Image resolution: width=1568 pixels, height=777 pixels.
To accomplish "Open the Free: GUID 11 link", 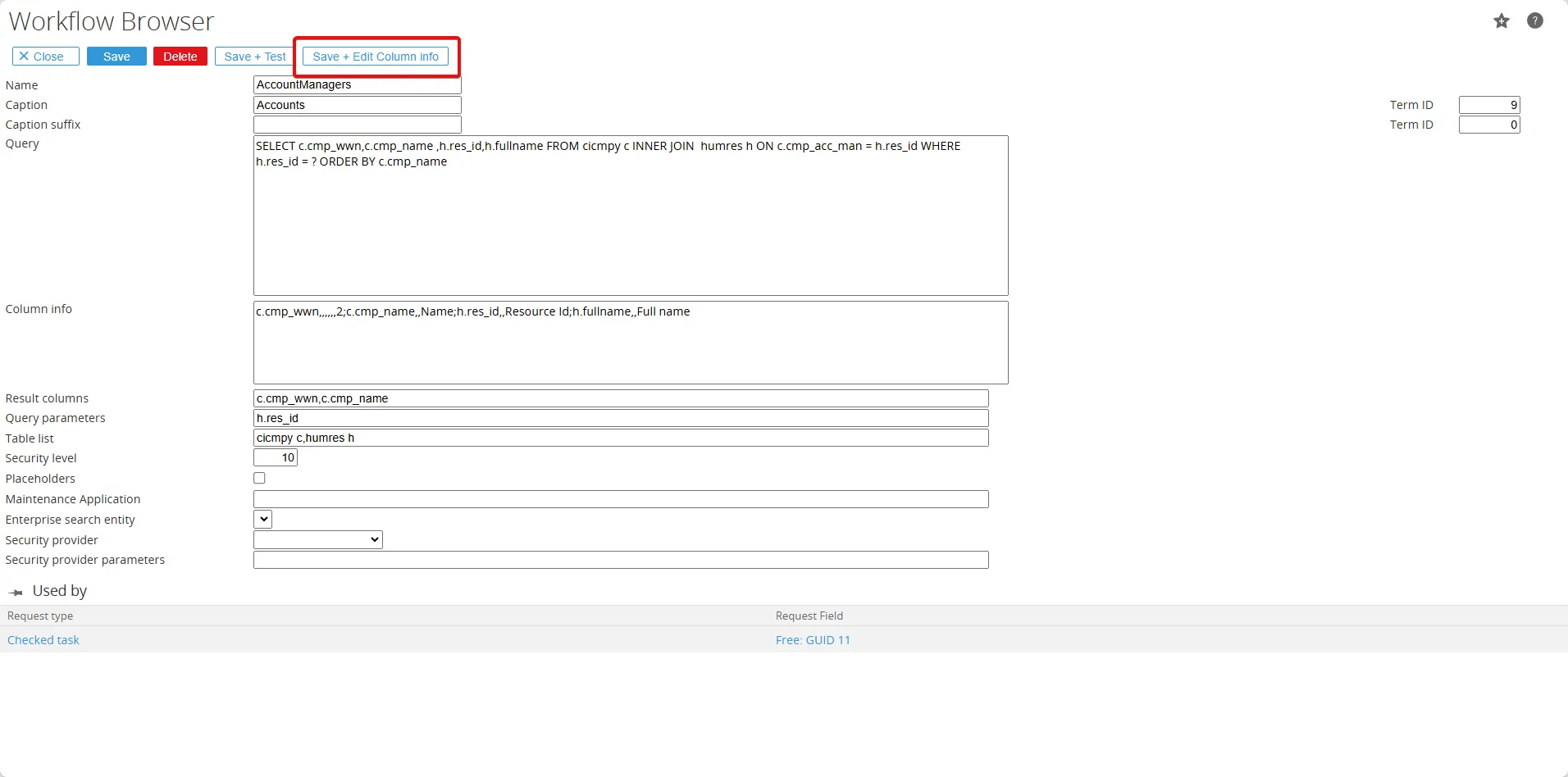I will (x=813, y=640).
